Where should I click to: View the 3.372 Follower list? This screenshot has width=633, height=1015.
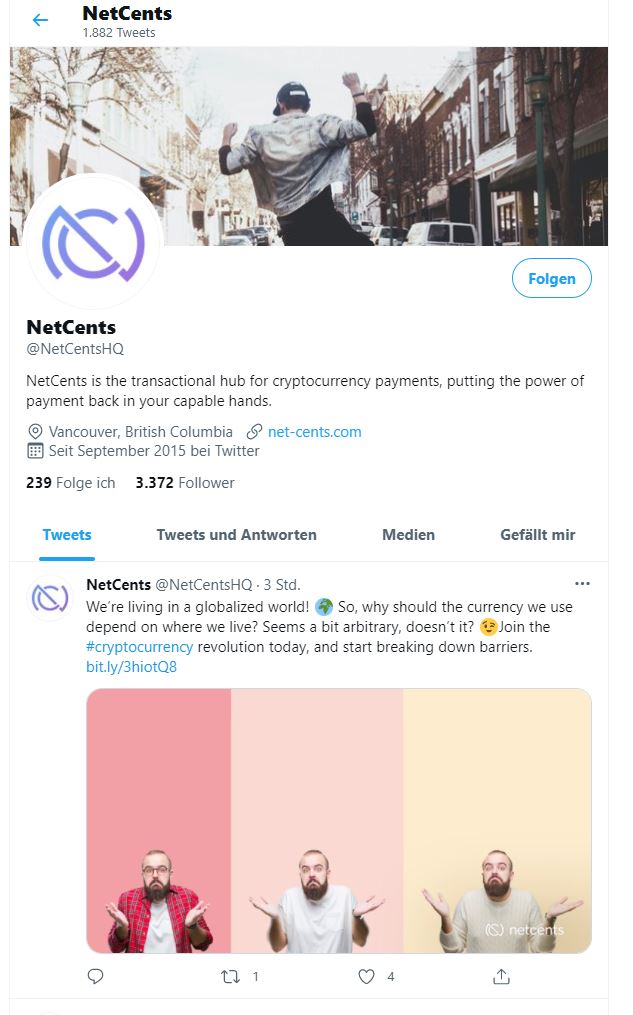pyautogui.click(x=186, y=482)
